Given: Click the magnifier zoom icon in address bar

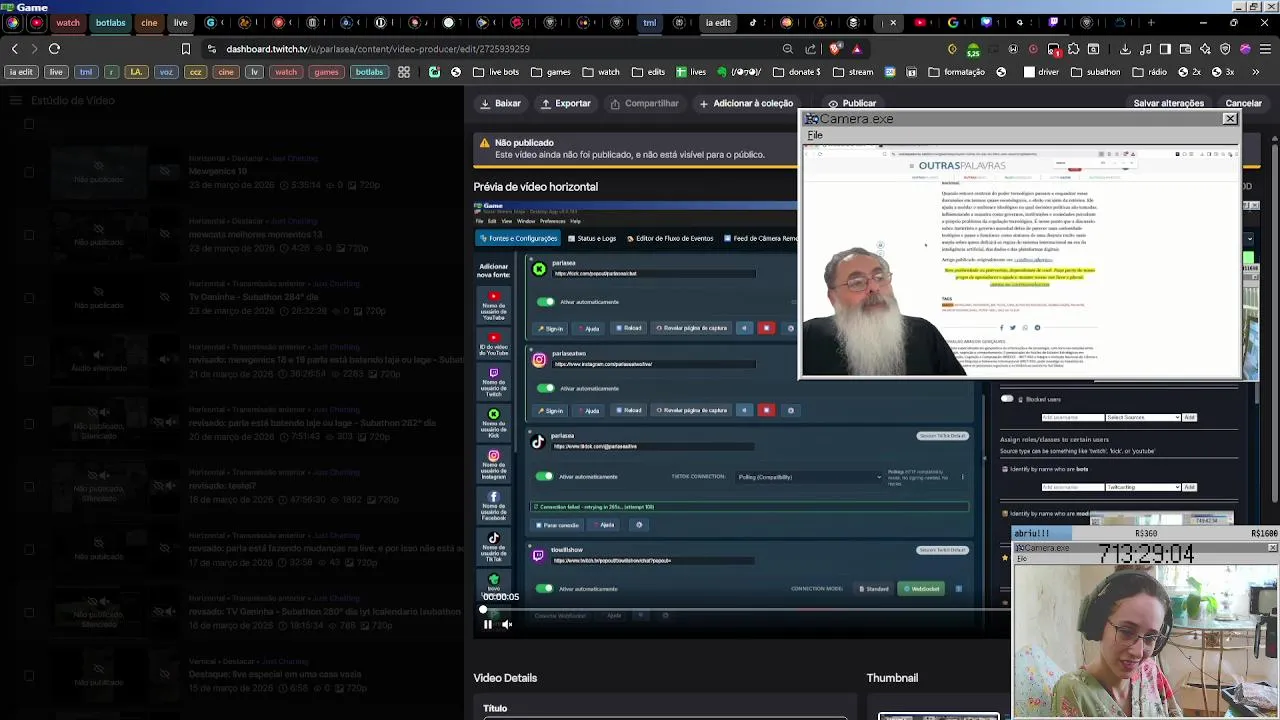Looking at the screenshot, I should pyautogui.click(x=788, y=48).
